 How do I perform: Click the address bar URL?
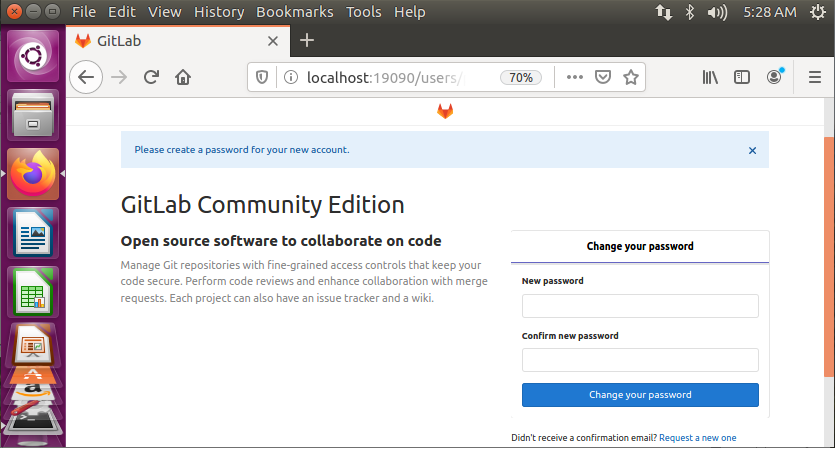coord(386,78)
